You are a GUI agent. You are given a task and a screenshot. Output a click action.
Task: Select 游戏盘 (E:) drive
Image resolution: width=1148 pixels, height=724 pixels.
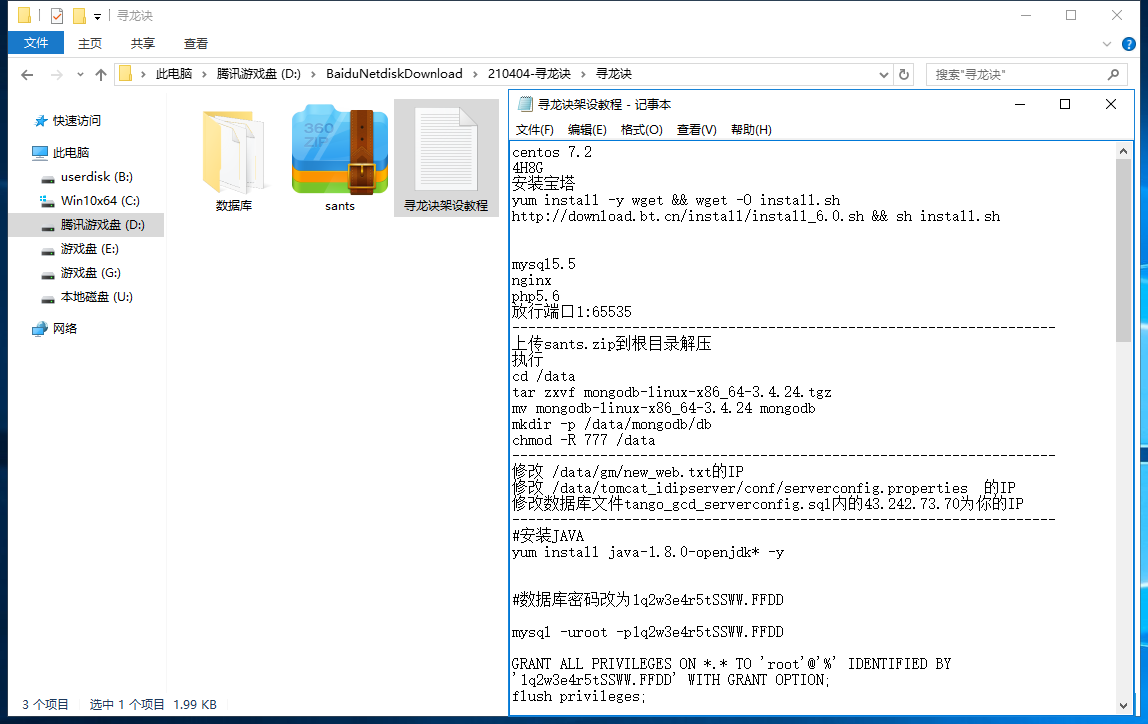89,249
